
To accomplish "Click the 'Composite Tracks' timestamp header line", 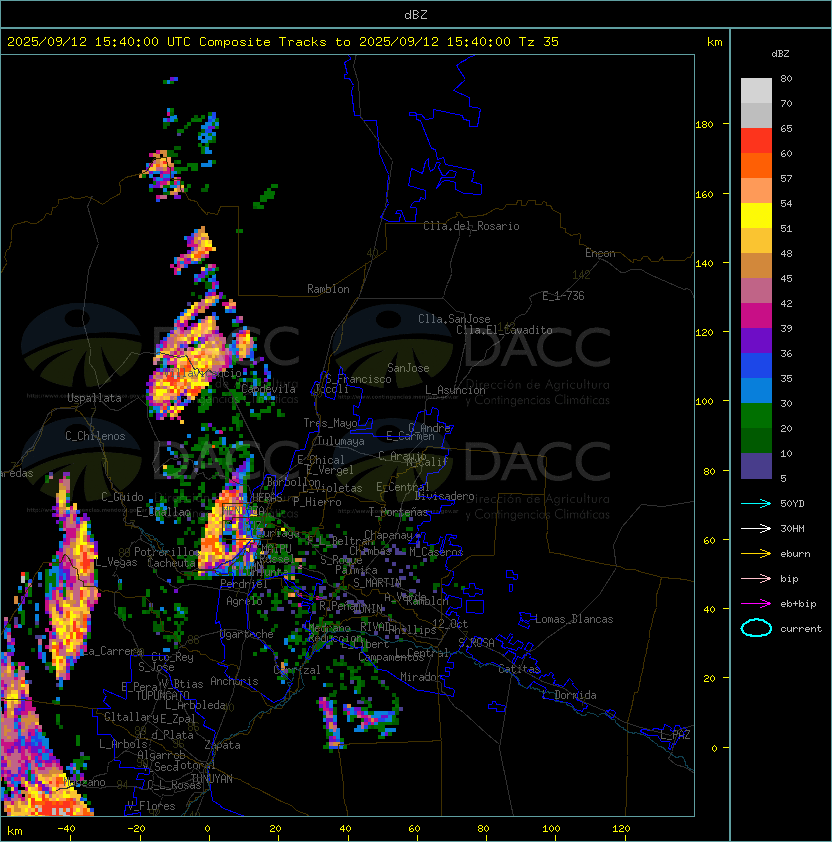I will (283, 42).
